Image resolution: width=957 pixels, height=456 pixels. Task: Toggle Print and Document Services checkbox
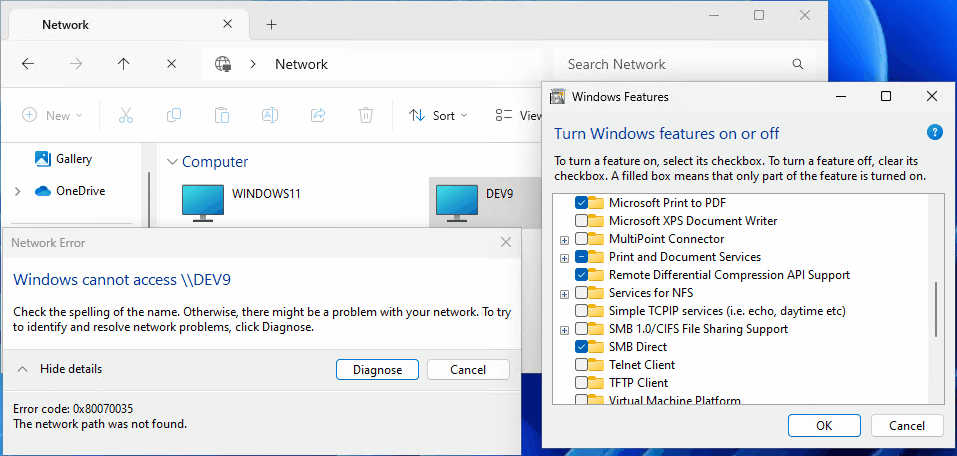[581, 256]
